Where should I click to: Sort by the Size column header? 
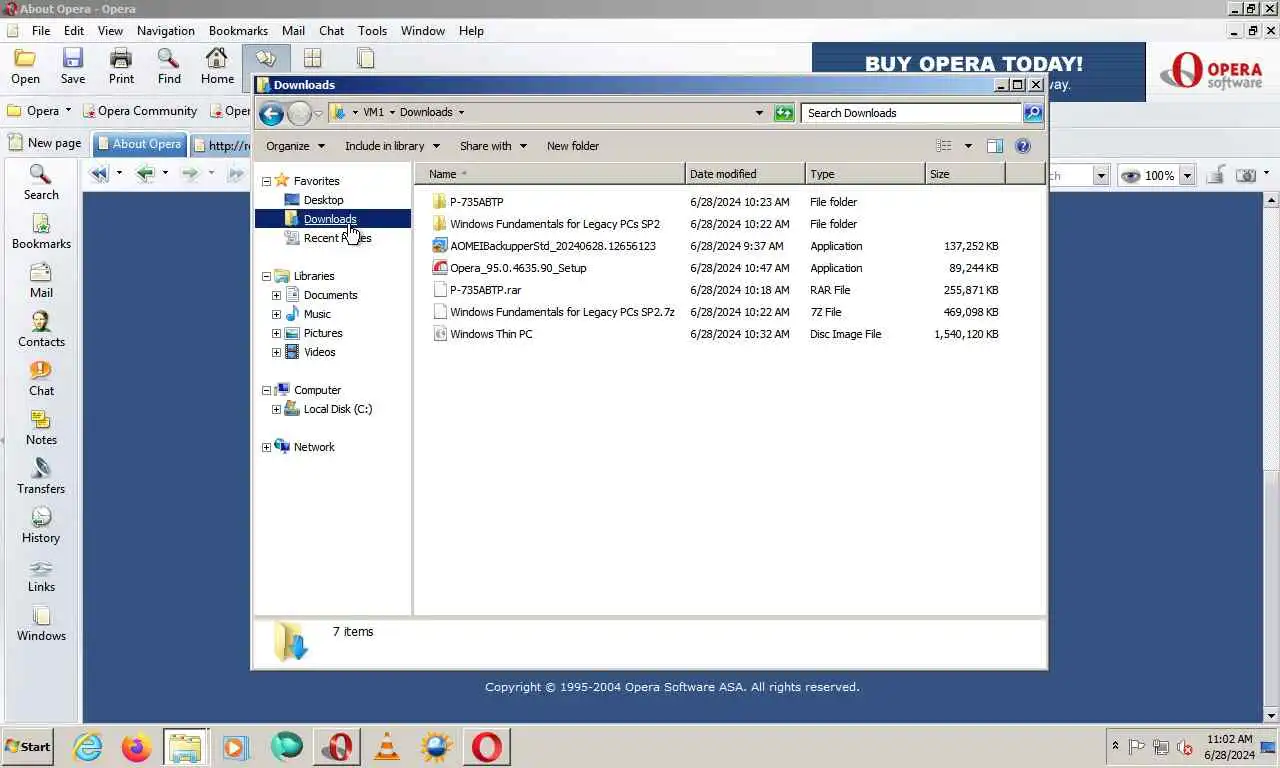[965, 174]
